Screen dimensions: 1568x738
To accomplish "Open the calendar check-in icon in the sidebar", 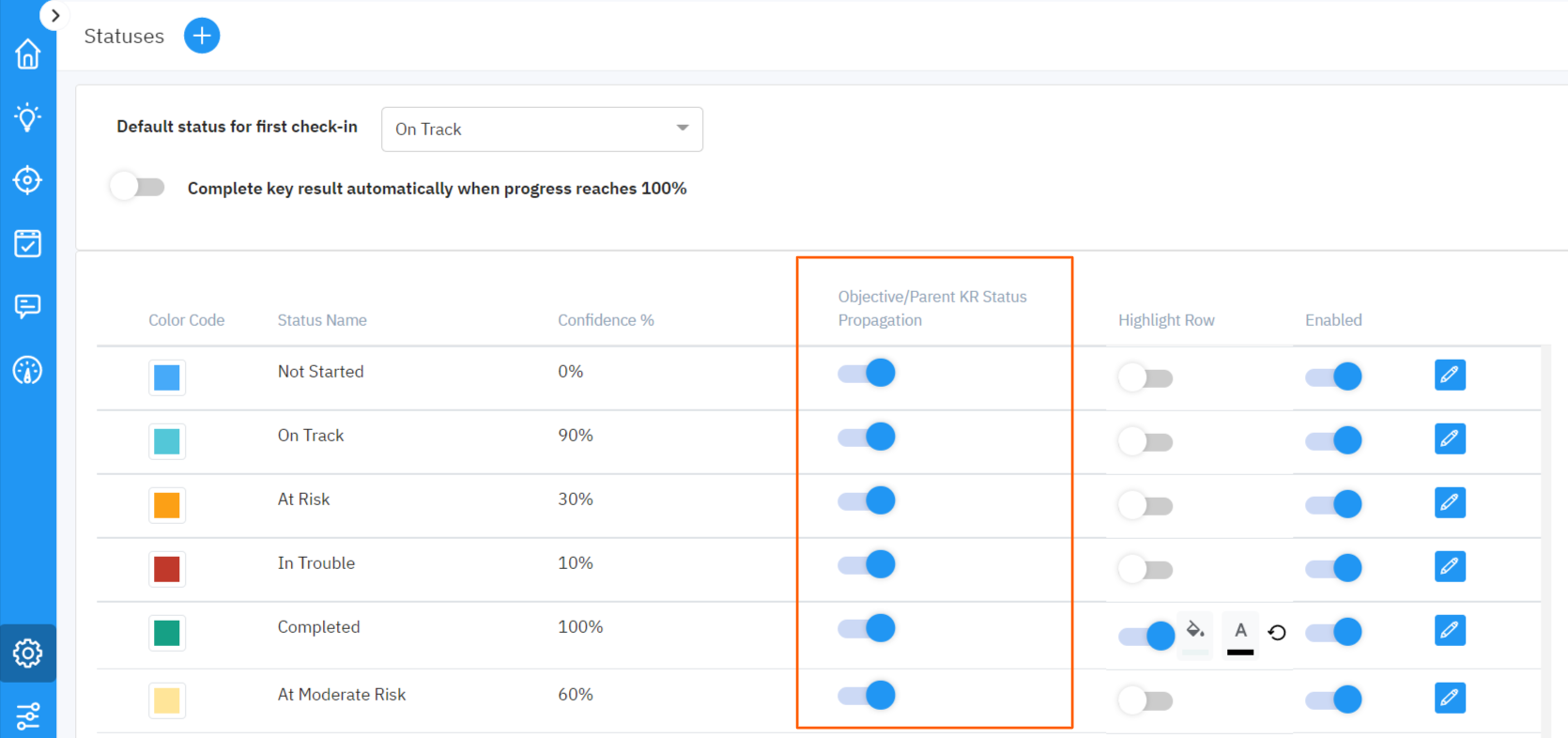I will click(27, 243).
